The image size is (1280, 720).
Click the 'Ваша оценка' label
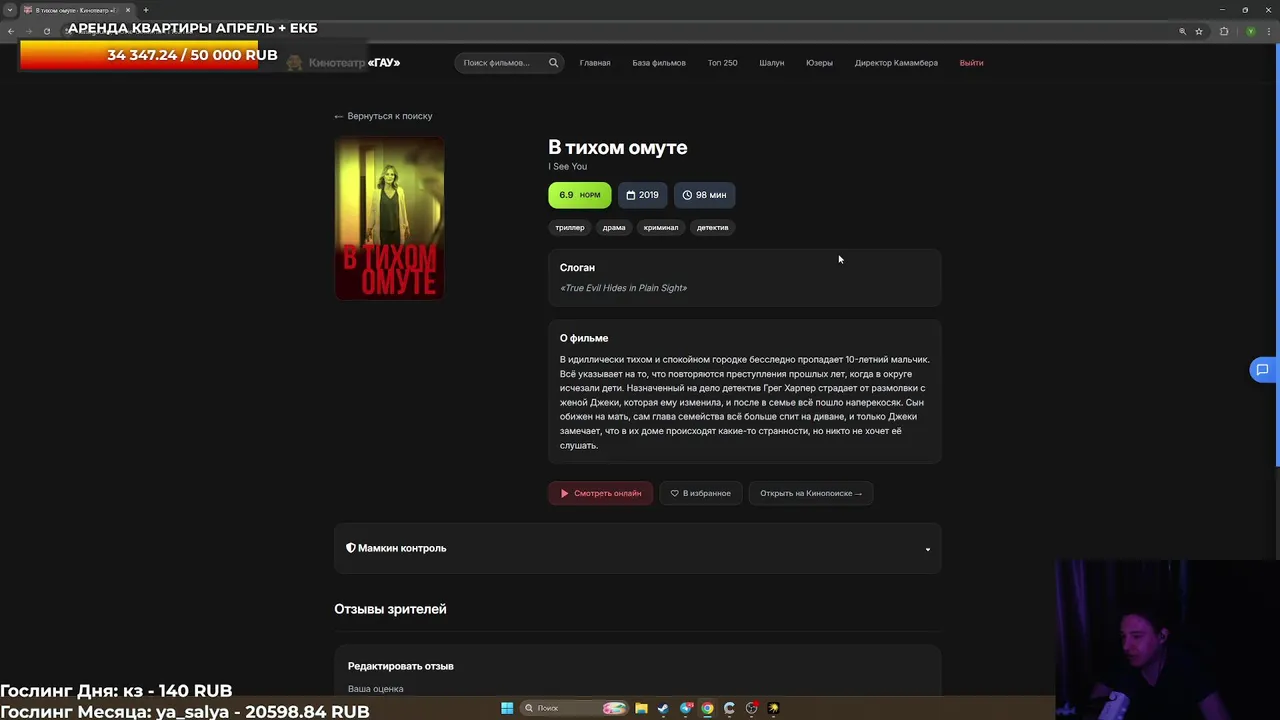[x=376, y=689]
